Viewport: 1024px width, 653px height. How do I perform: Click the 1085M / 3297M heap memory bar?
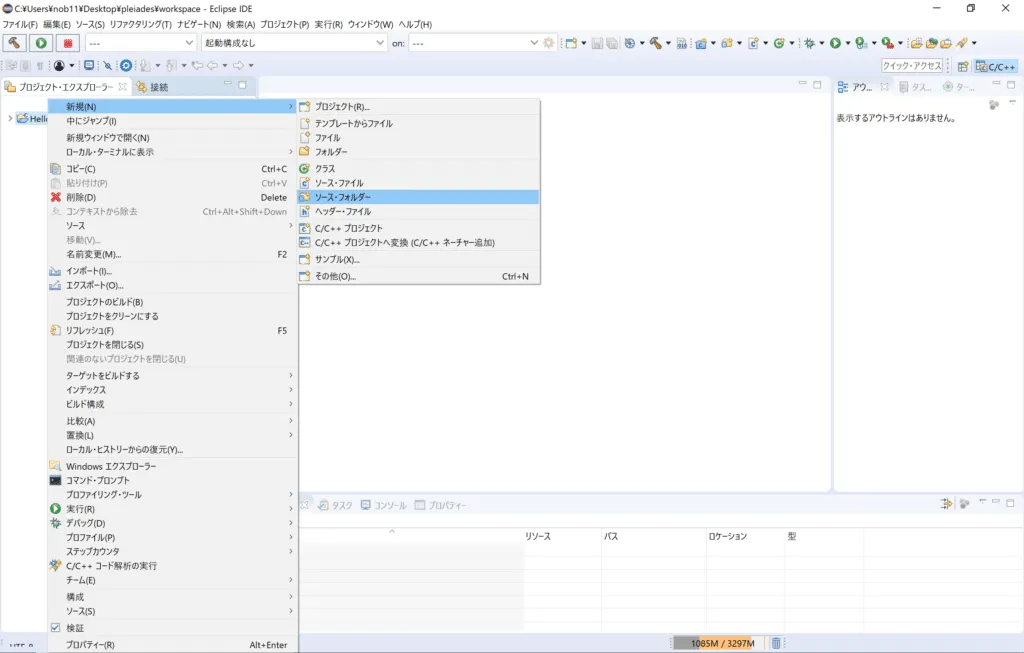[718, 643]
